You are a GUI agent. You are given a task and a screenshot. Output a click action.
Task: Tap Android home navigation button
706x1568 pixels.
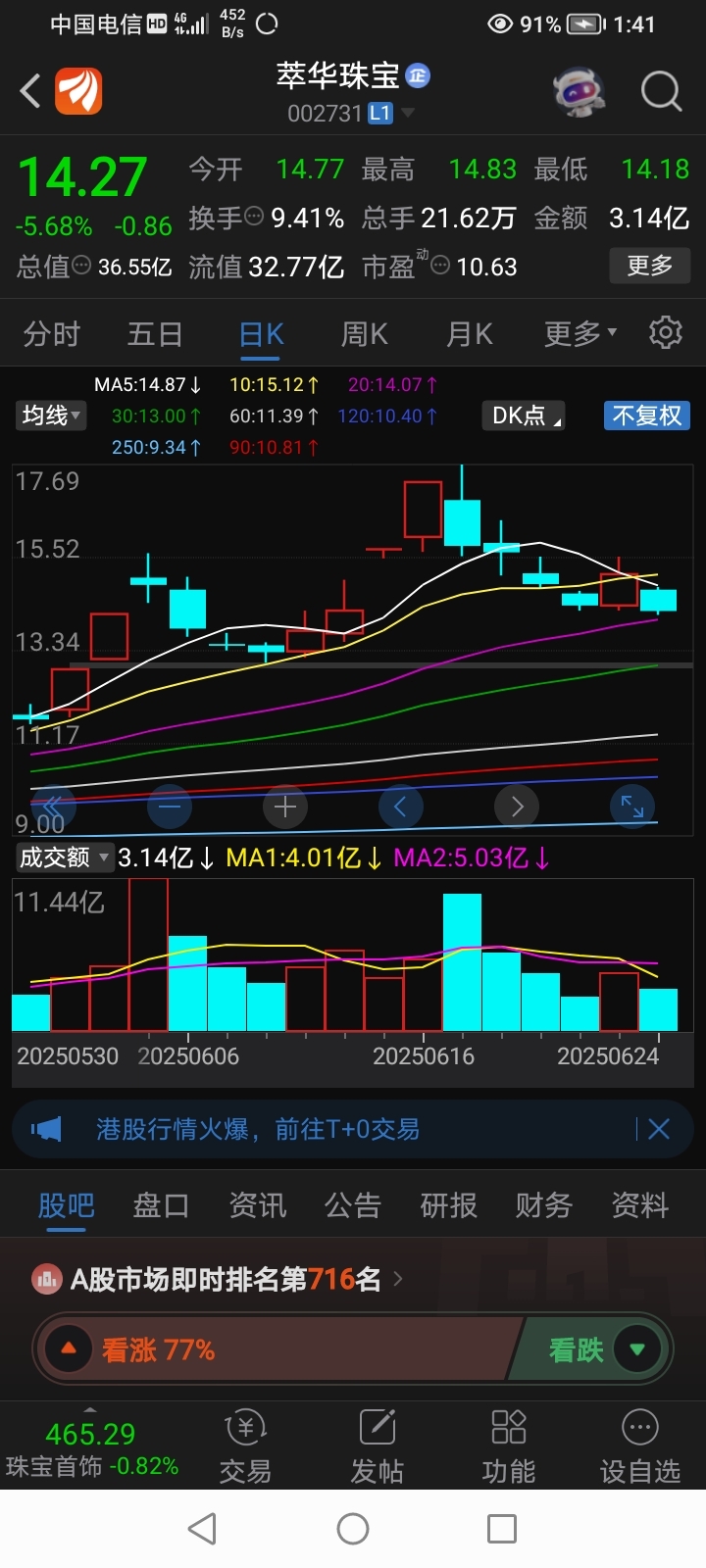point(353,1529)
